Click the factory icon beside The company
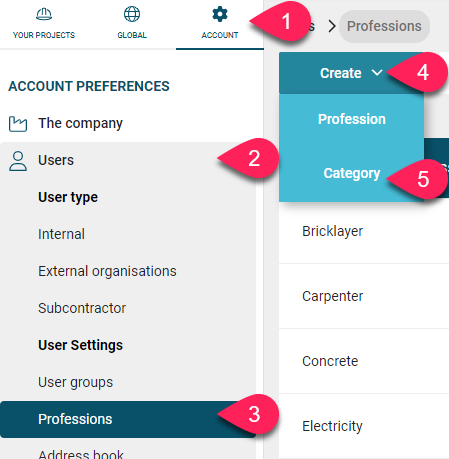 coord(18,124)
